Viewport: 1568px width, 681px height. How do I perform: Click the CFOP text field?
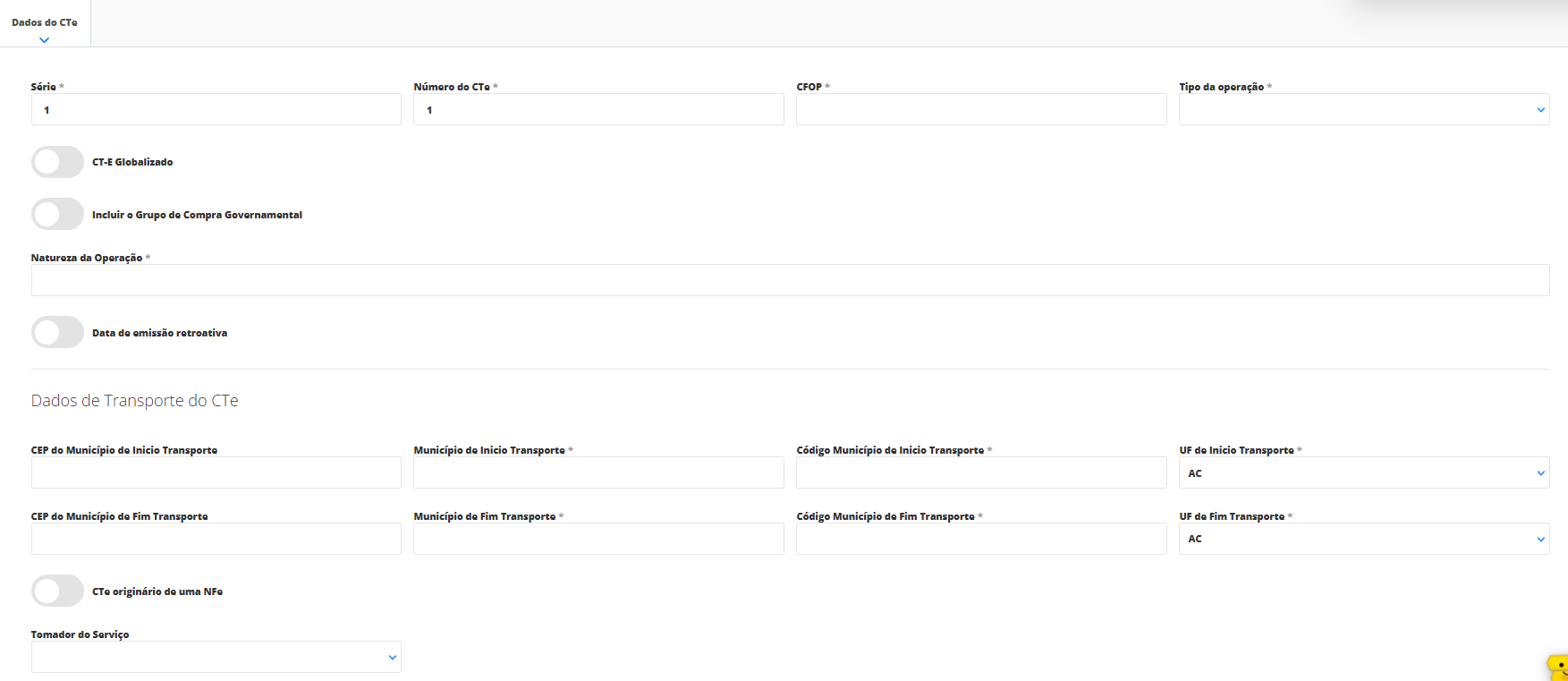click(980, 110)
